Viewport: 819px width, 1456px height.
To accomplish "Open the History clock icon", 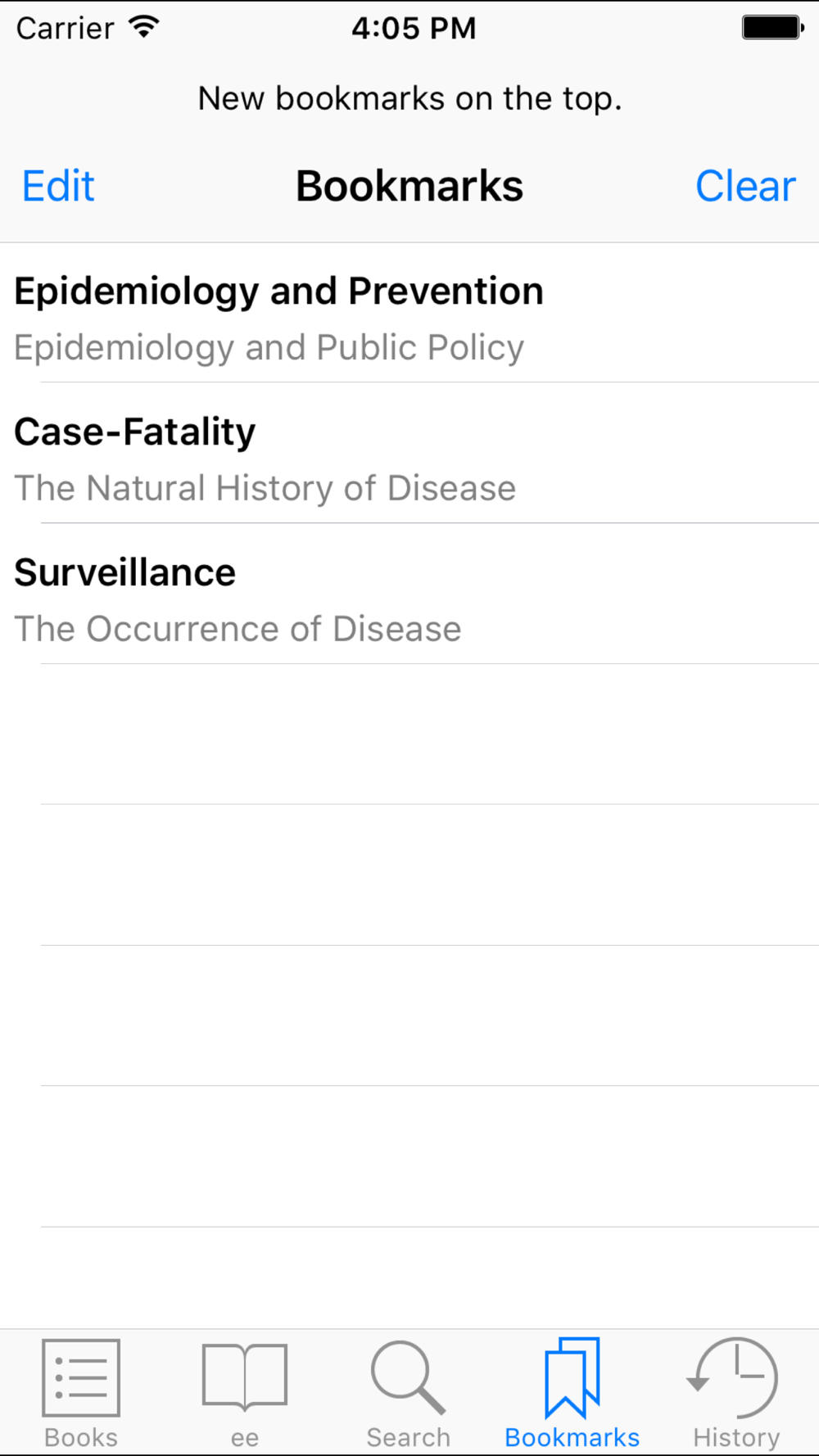I will pyautogui.click(x=733, y=1377).
